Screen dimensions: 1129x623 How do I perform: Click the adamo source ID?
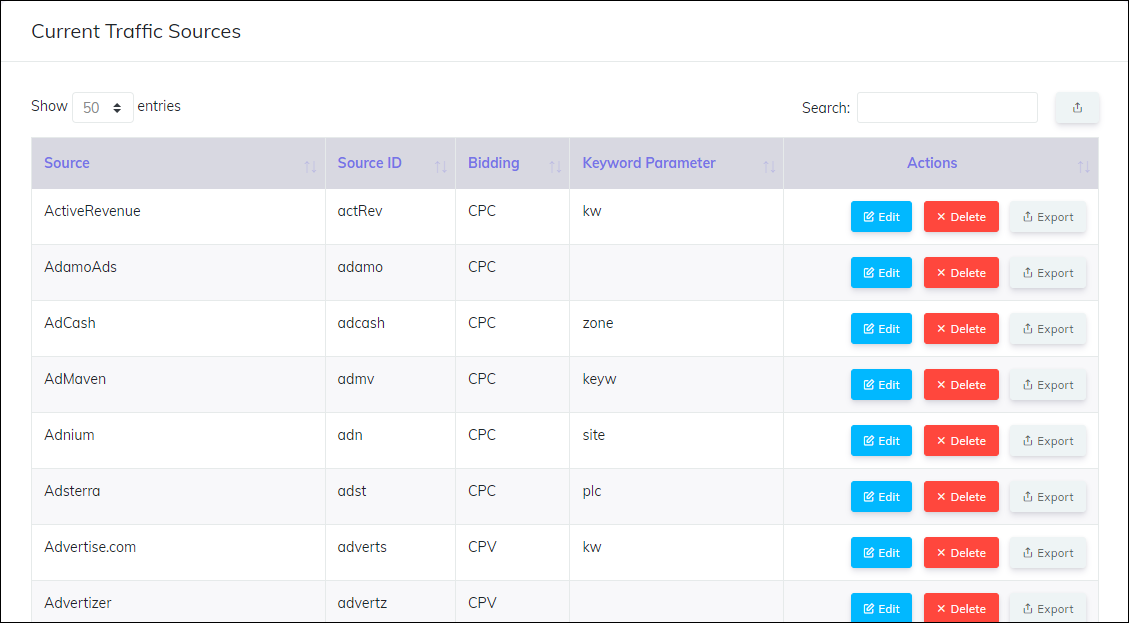[x=360, y=267]
